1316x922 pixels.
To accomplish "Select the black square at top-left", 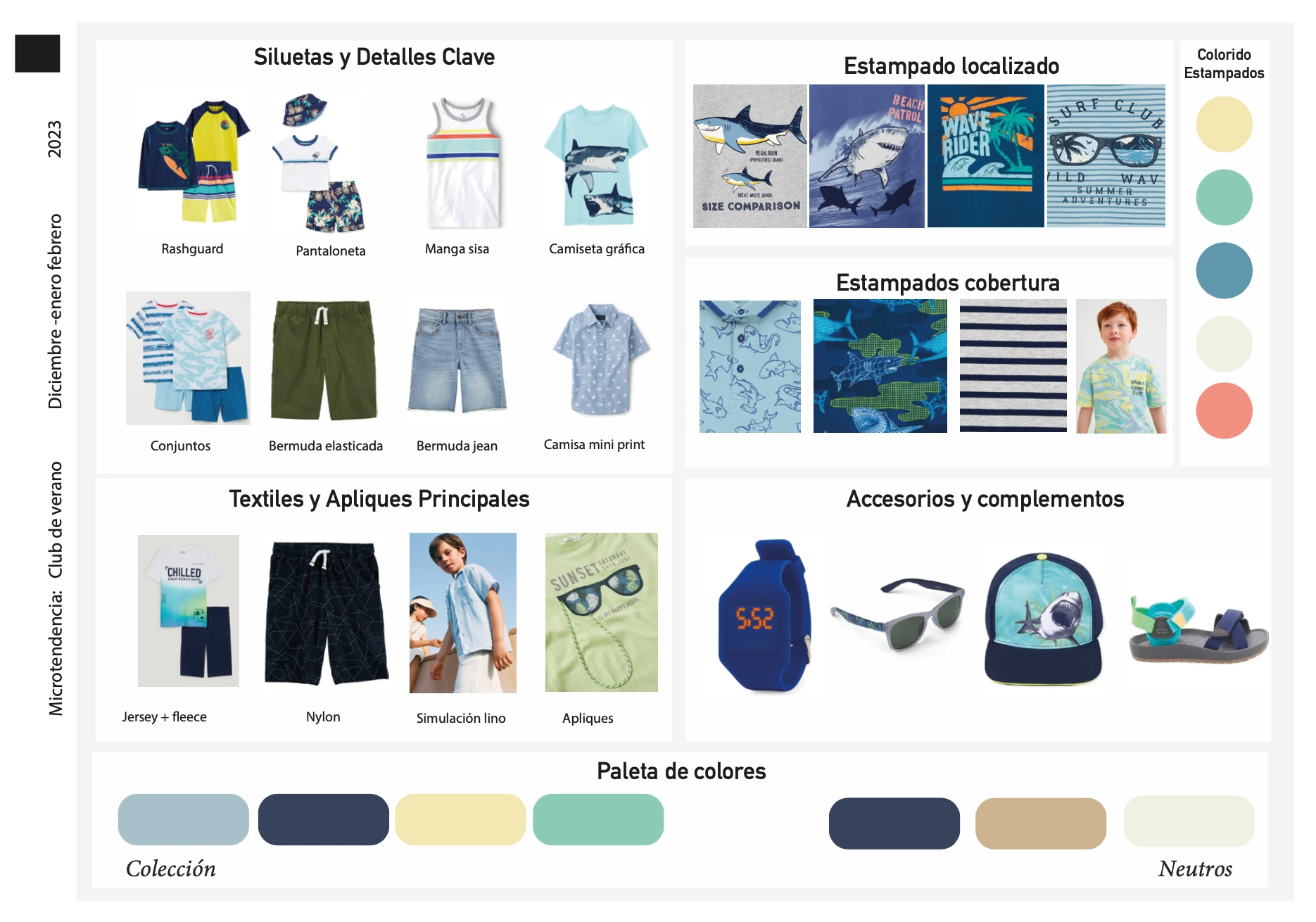I will click(x=37, y=53).
